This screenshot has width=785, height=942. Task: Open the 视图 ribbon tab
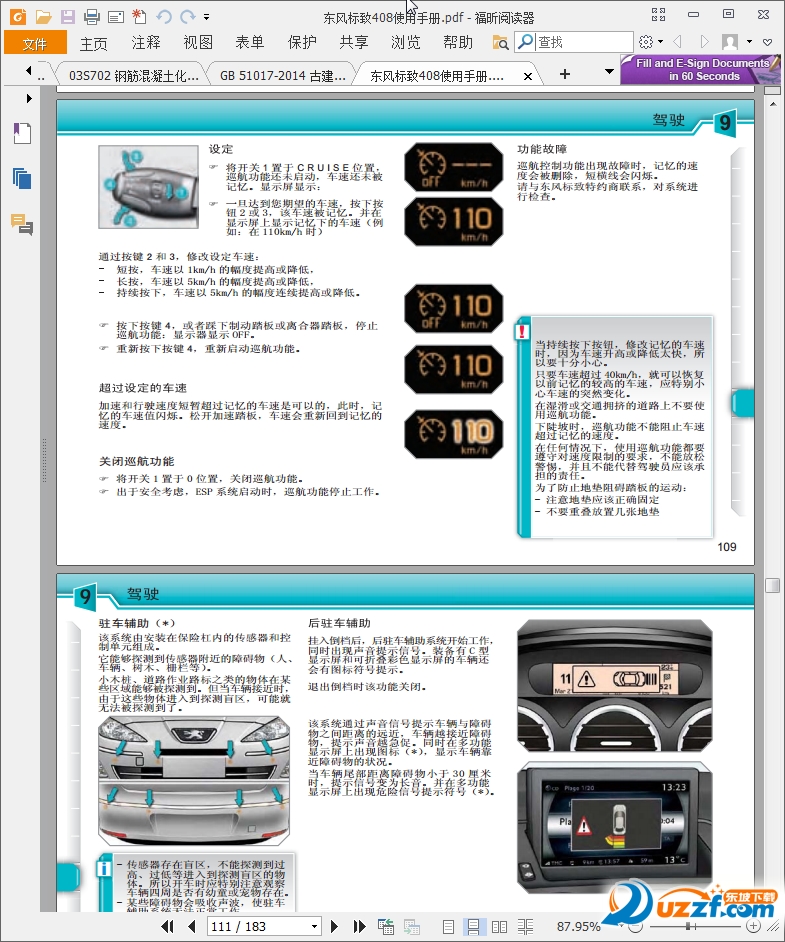(x=198, y=42)
